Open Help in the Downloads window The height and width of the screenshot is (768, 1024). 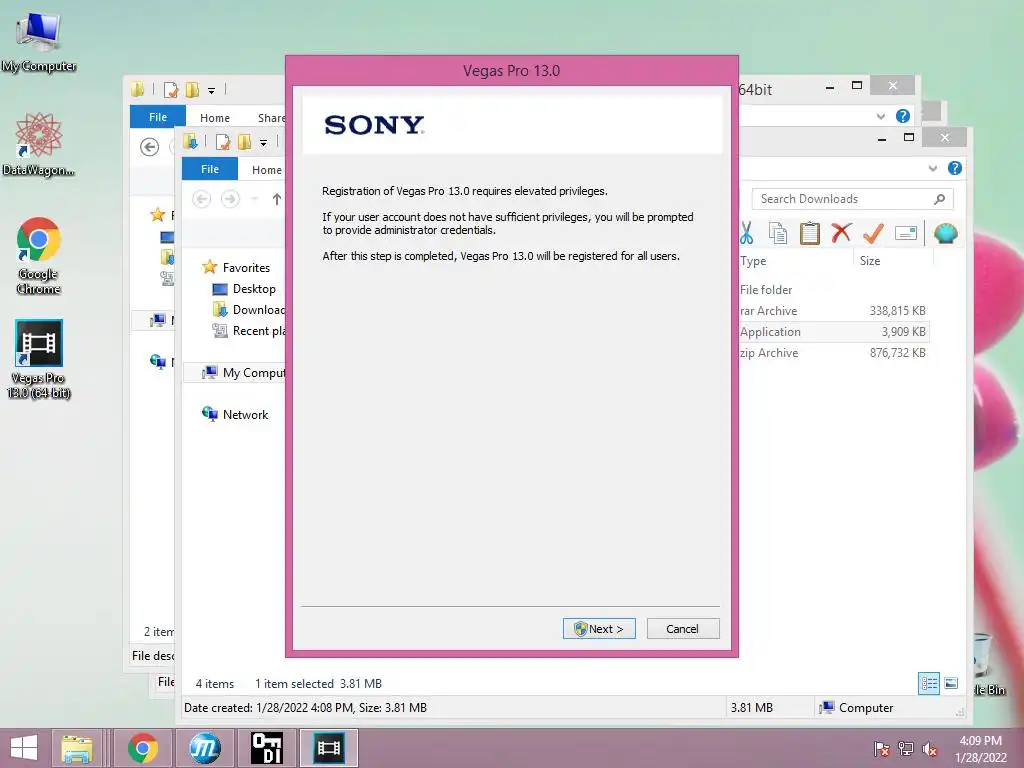pyautogui.click(x=955, y=168)
